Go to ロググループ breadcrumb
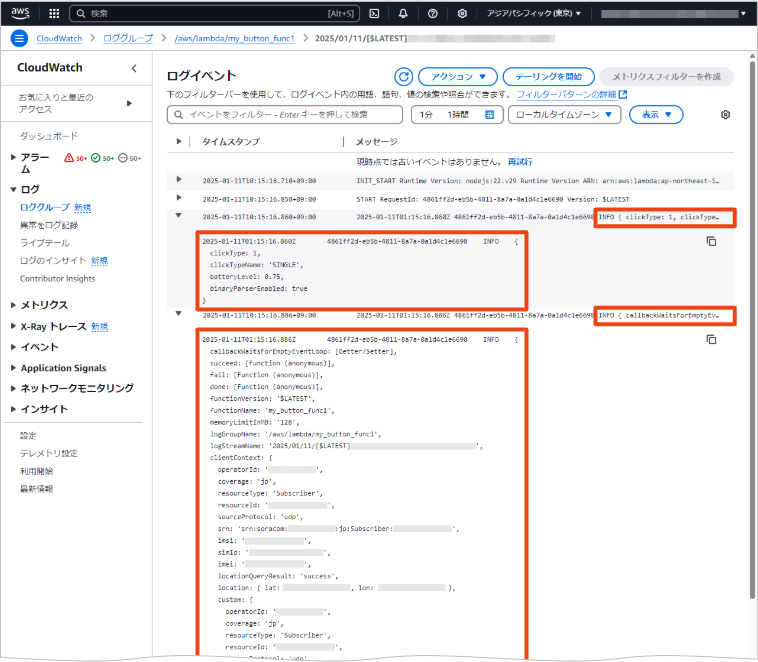 pos(128,38)
